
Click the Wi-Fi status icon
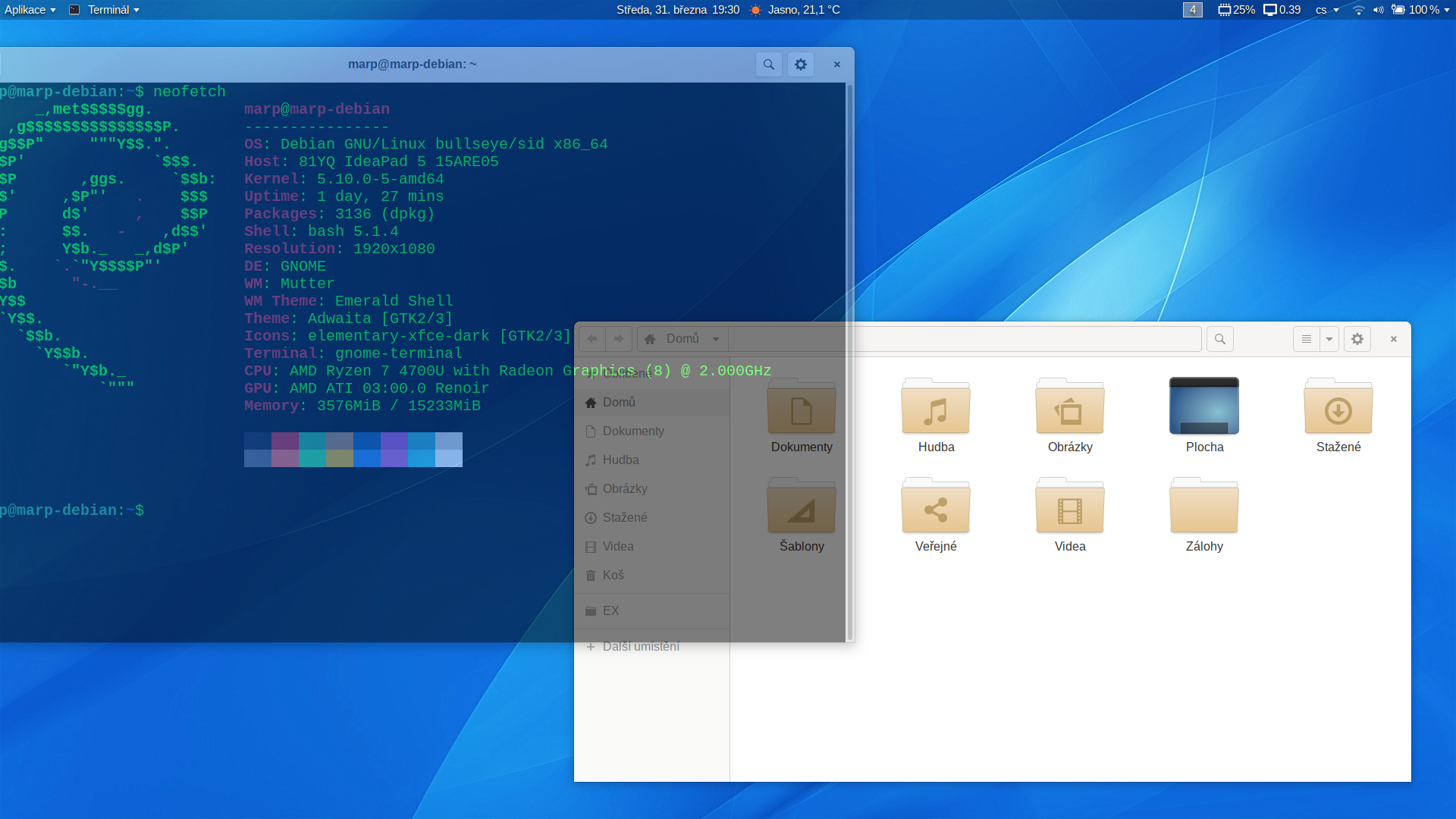click(x=1358, y=10)
